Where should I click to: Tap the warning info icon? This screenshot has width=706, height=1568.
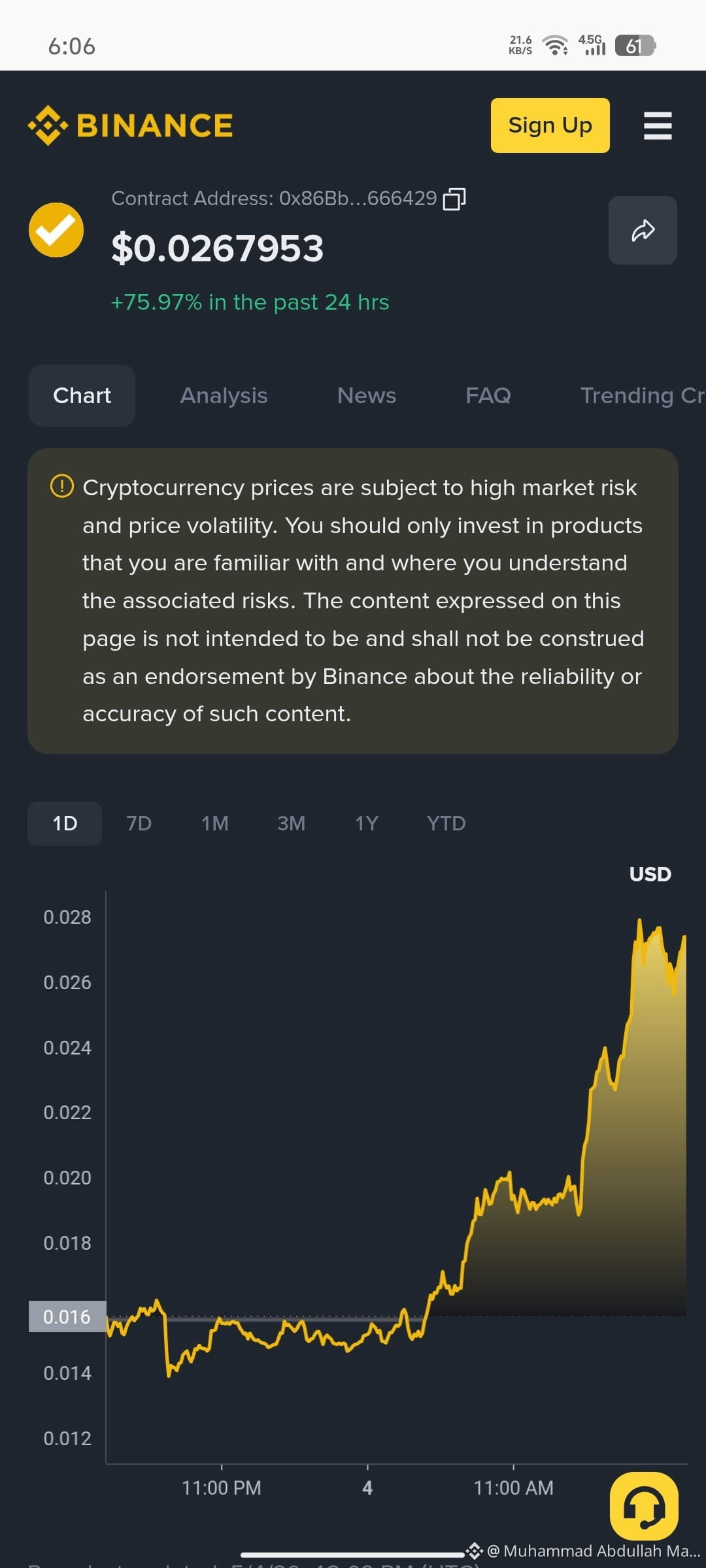[62, 486]
